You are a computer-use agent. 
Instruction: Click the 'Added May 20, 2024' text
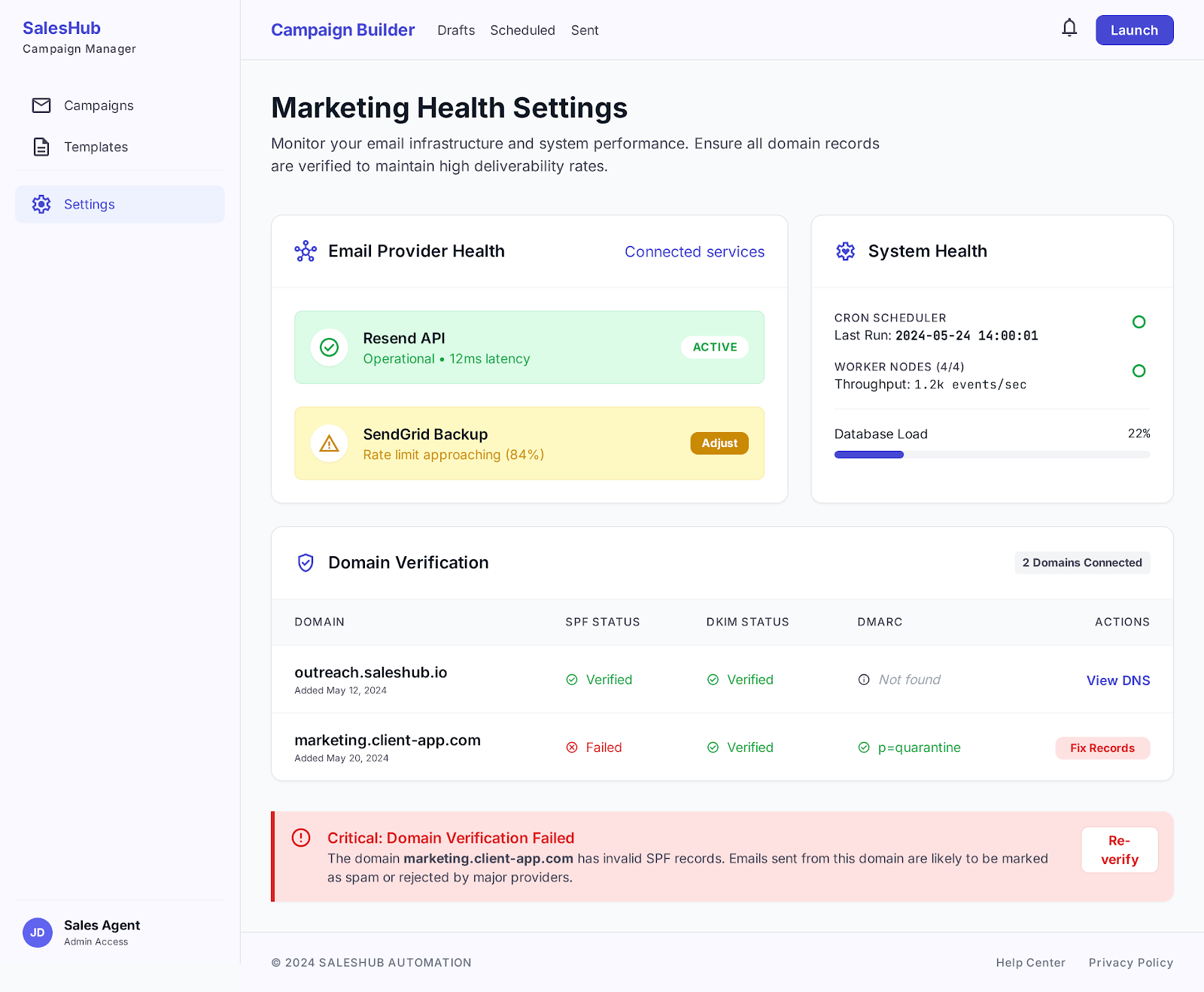[x=342, y=758]
